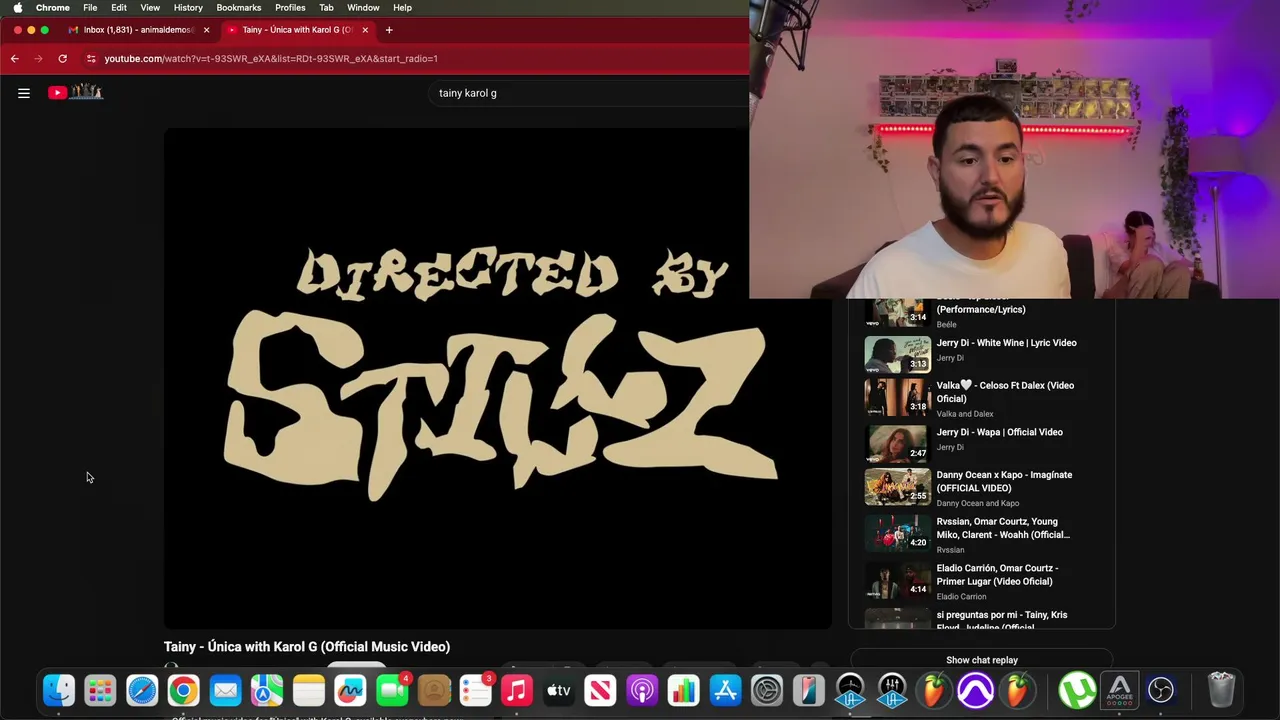Launch uTorrent from the dock
The height and width of the screenshot is (720, 1280).
click(1077, 690)
